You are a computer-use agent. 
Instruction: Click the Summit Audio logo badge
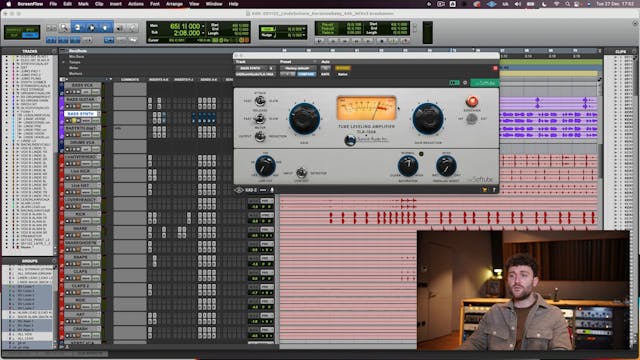coord(350,140)
